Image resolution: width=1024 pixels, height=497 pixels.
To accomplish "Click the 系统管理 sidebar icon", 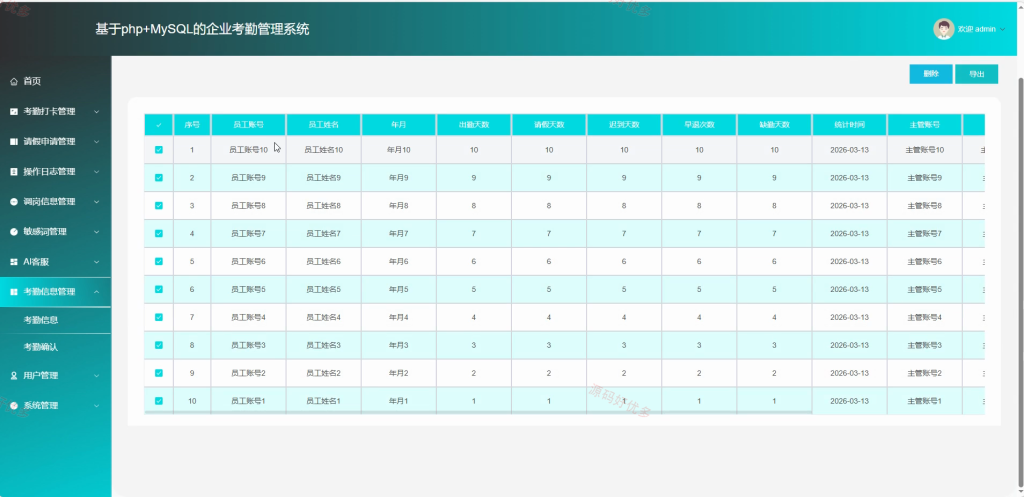I will pyautogui.click(x=14, y=406).
